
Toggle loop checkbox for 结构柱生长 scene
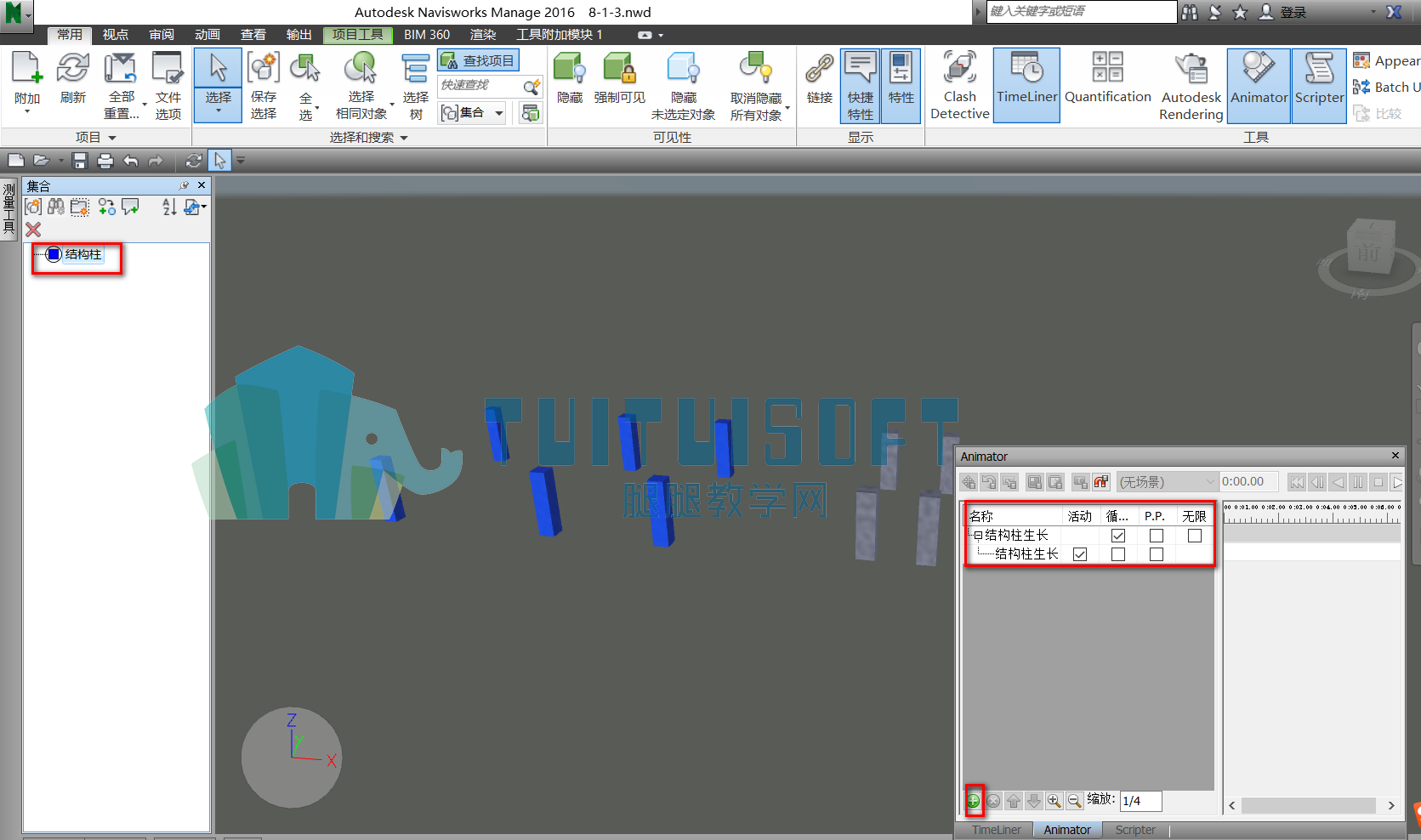(x=1118, y=536)
